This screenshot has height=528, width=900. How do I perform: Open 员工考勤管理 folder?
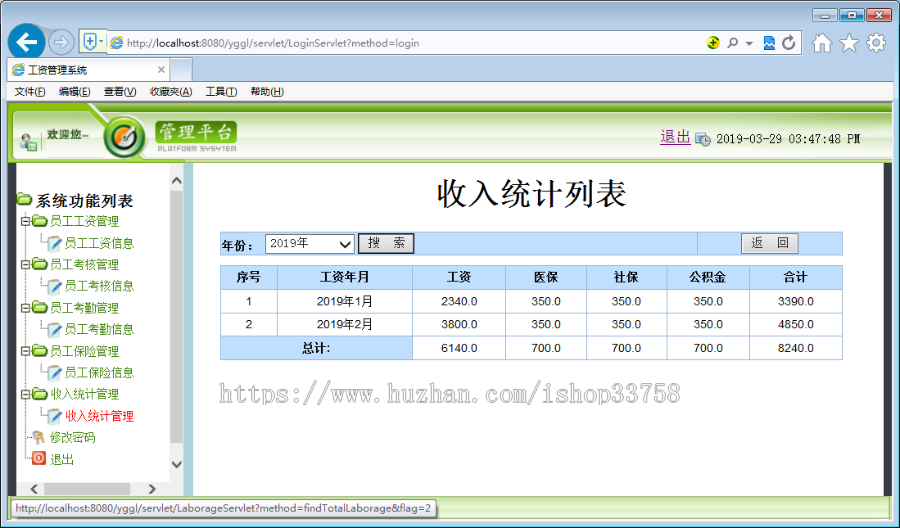(84, 308)
